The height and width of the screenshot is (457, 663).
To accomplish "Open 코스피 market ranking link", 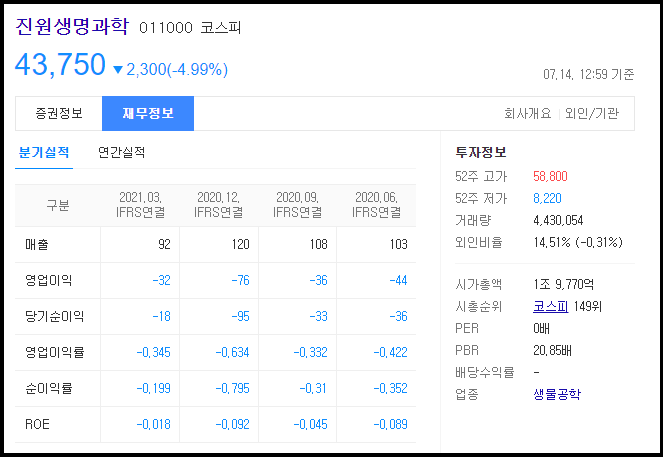I will (551, 306).
